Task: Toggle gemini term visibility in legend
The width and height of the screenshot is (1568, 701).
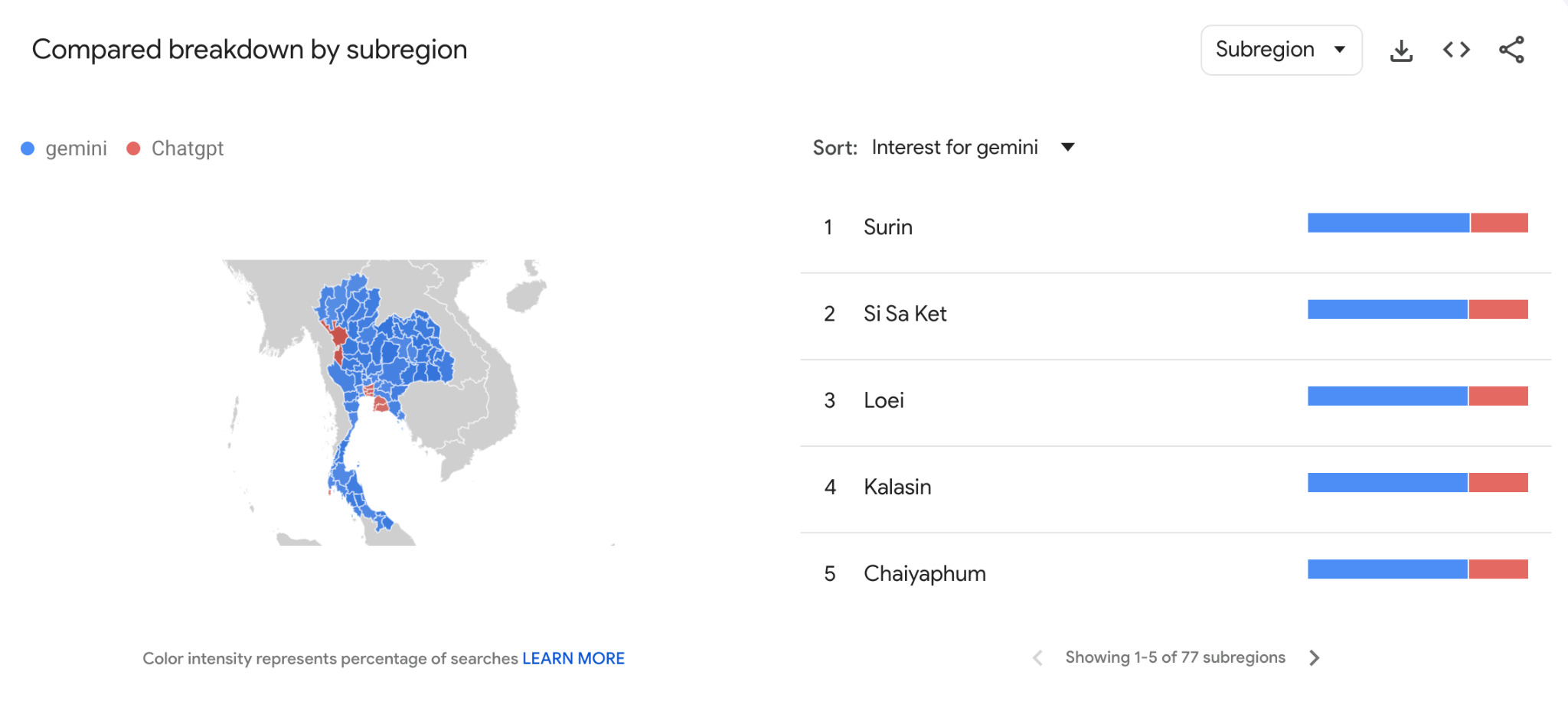Action: point(76,148)
